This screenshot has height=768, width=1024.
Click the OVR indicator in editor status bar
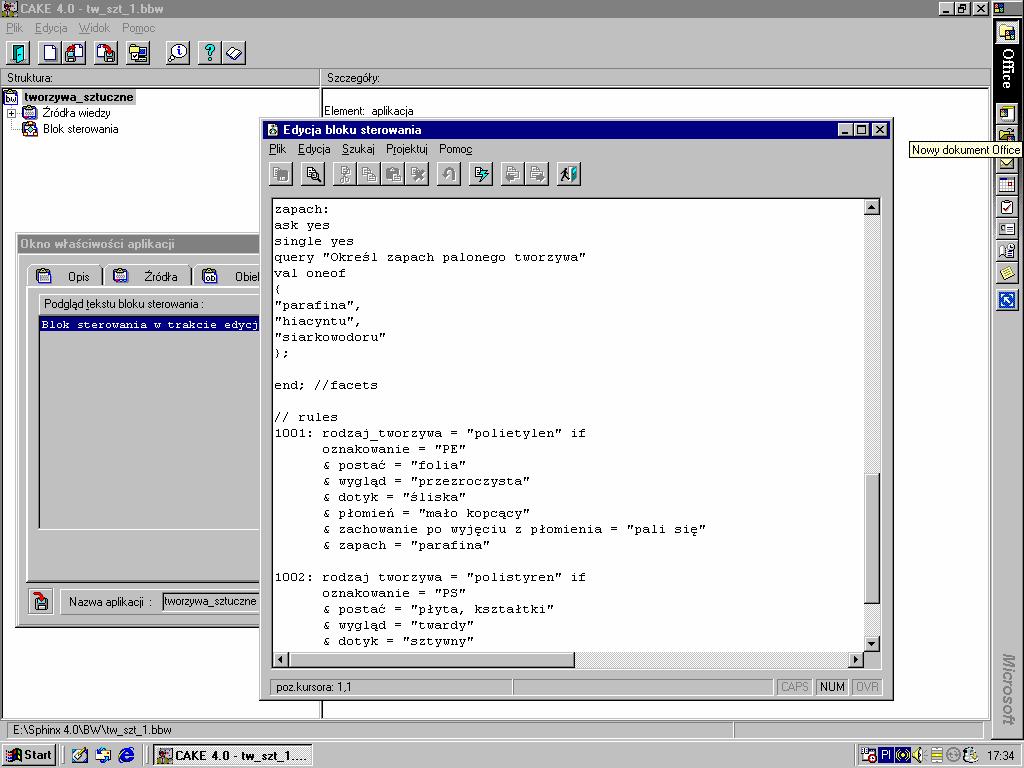[x=867, y=687]
